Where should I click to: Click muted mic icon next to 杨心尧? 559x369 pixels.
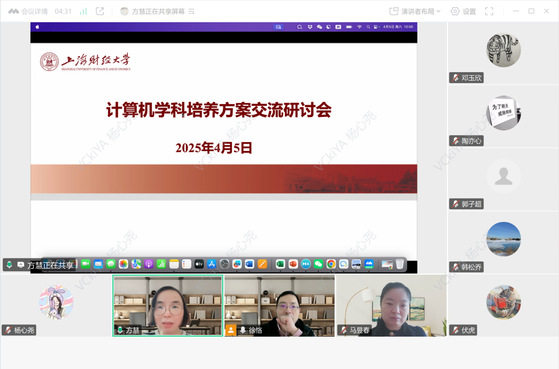tap(8, 330)
